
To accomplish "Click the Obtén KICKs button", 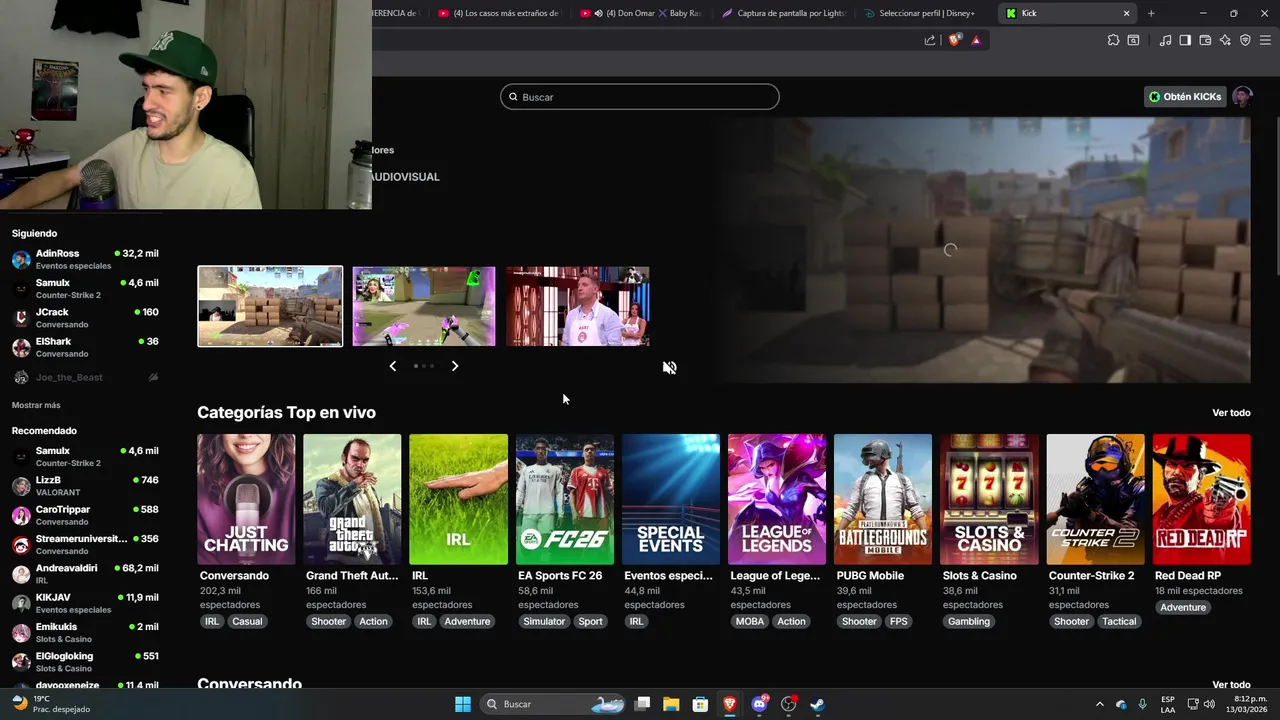I will click(1185, 97).
